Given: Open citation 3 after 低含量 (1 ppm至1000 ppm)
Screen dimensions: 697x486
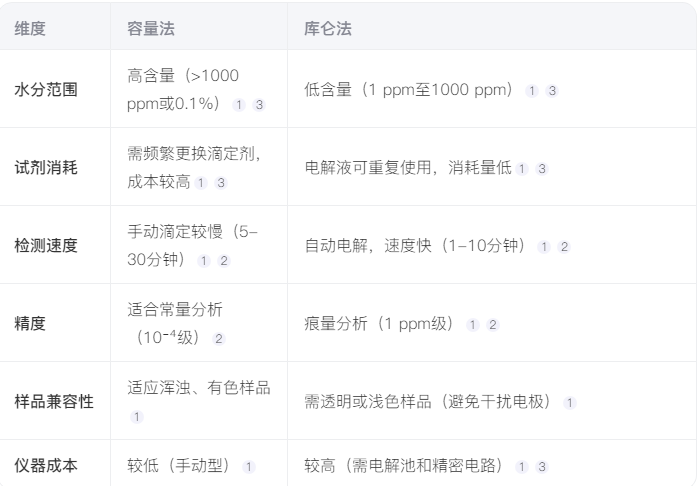Looking at the screenshot, I should tap(552, 91).
